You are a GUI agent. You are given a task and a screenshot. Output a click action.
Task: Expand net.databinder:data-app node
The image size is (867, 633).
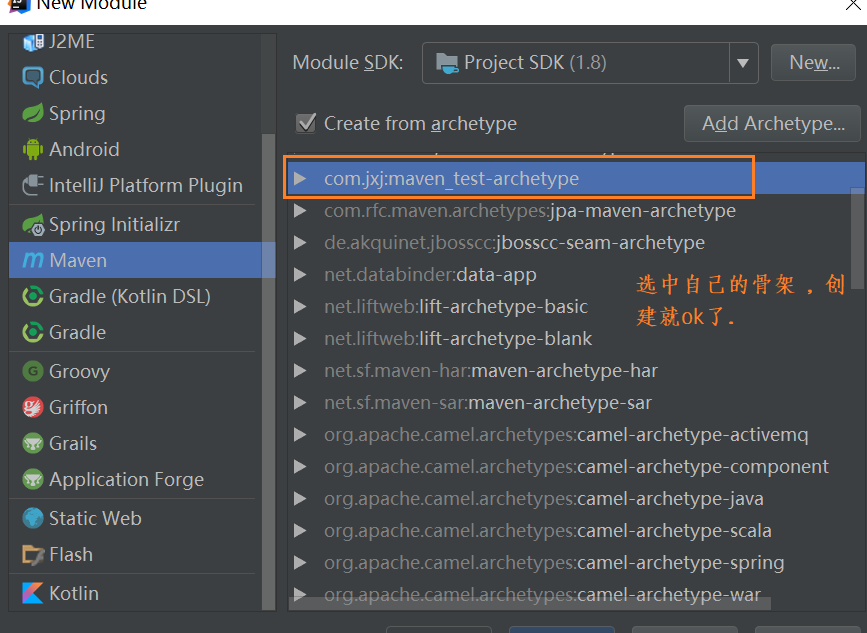300,275
